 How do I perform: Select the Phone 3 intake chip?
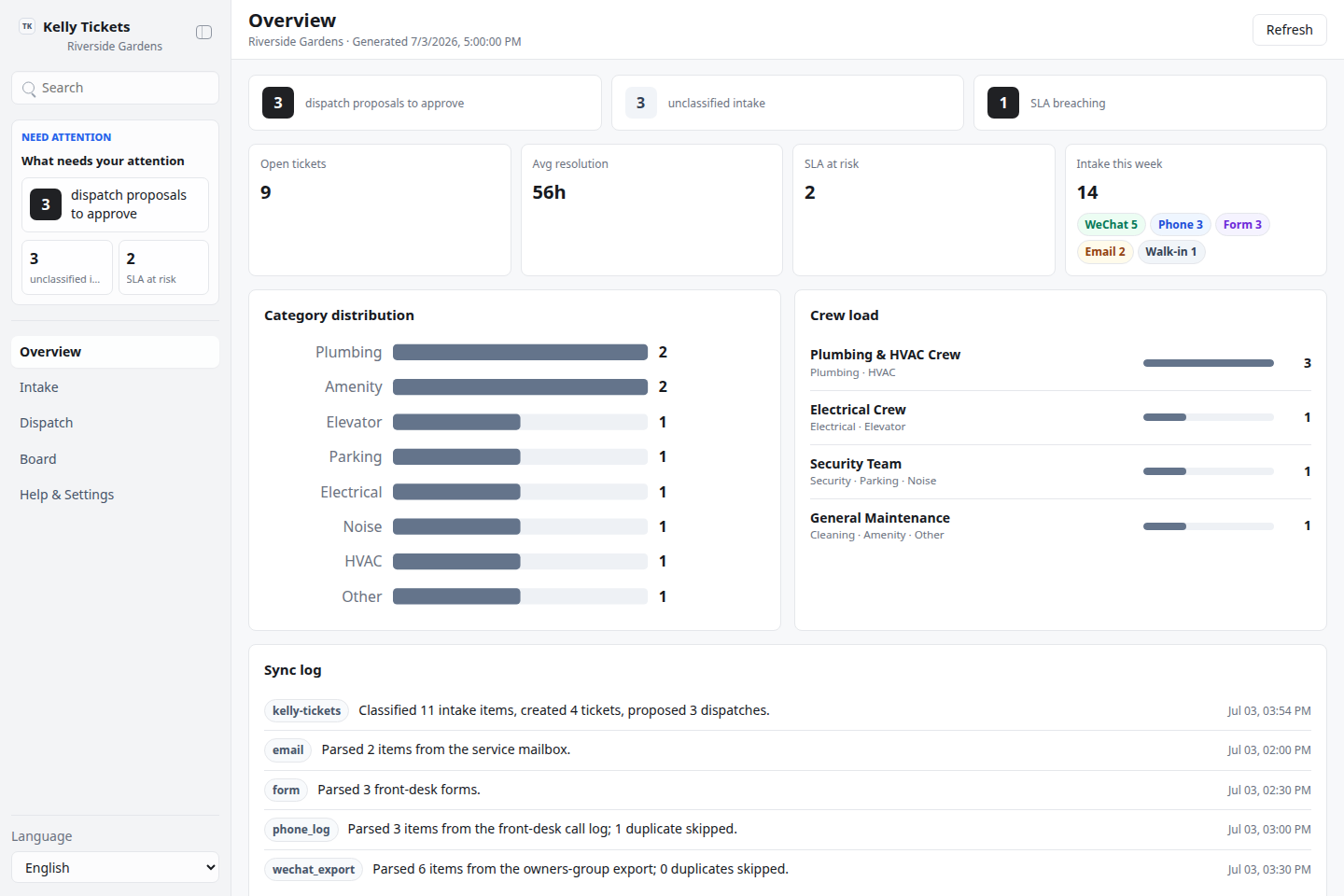(x=1180, y=225)
